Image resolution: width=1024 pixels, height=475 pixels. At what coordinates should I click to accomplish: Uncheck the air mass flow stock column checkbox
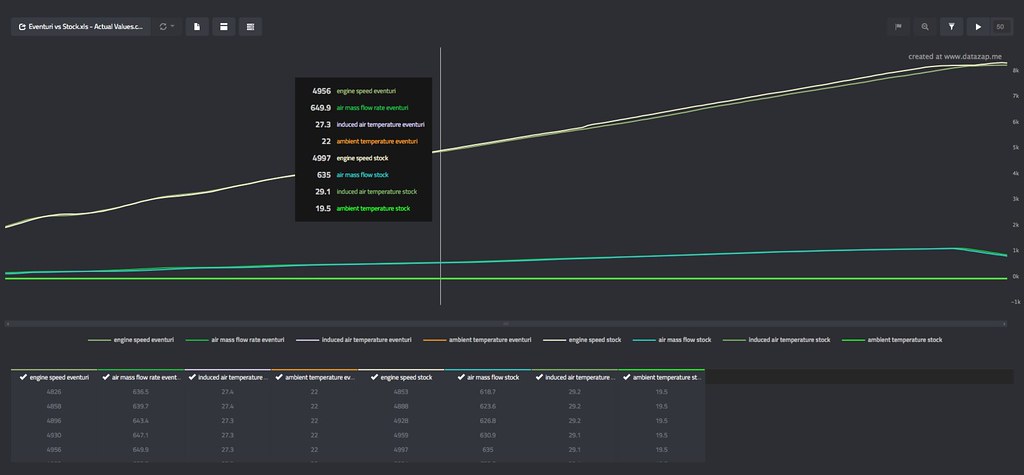click(x=453, y=378)
